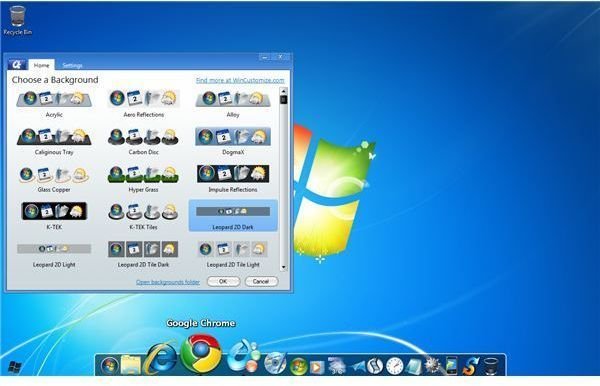Viewport: 600px width, 386px height.
Task: Launch Internet Explorer from the dock
Action: click(161, 358)
